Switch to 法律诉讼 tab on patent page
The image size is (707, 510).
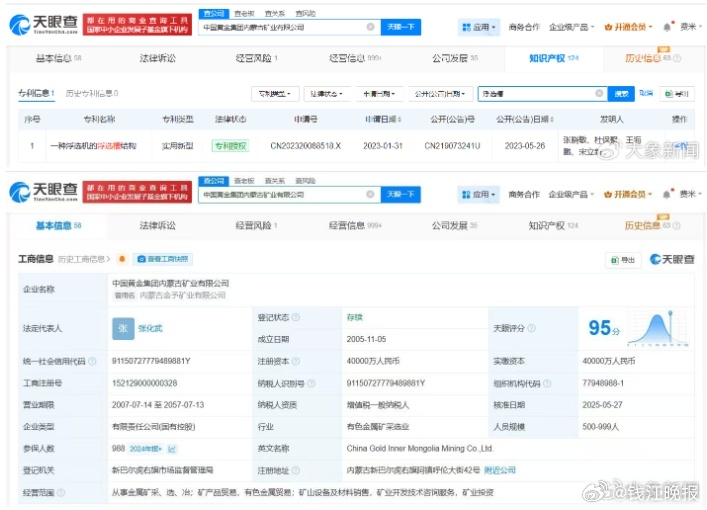(x=158, y=58)
